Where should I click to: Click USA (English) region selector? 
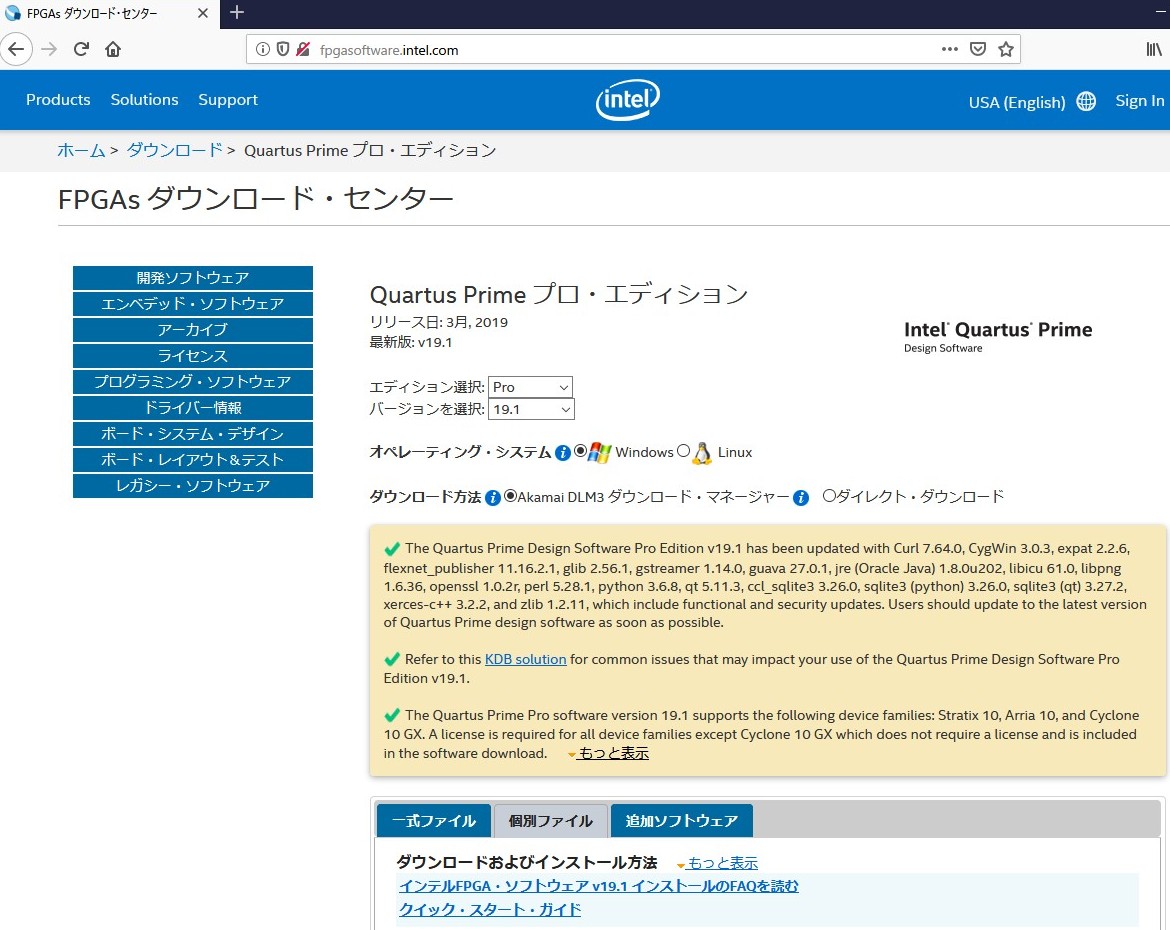[x=1017, y=102]
